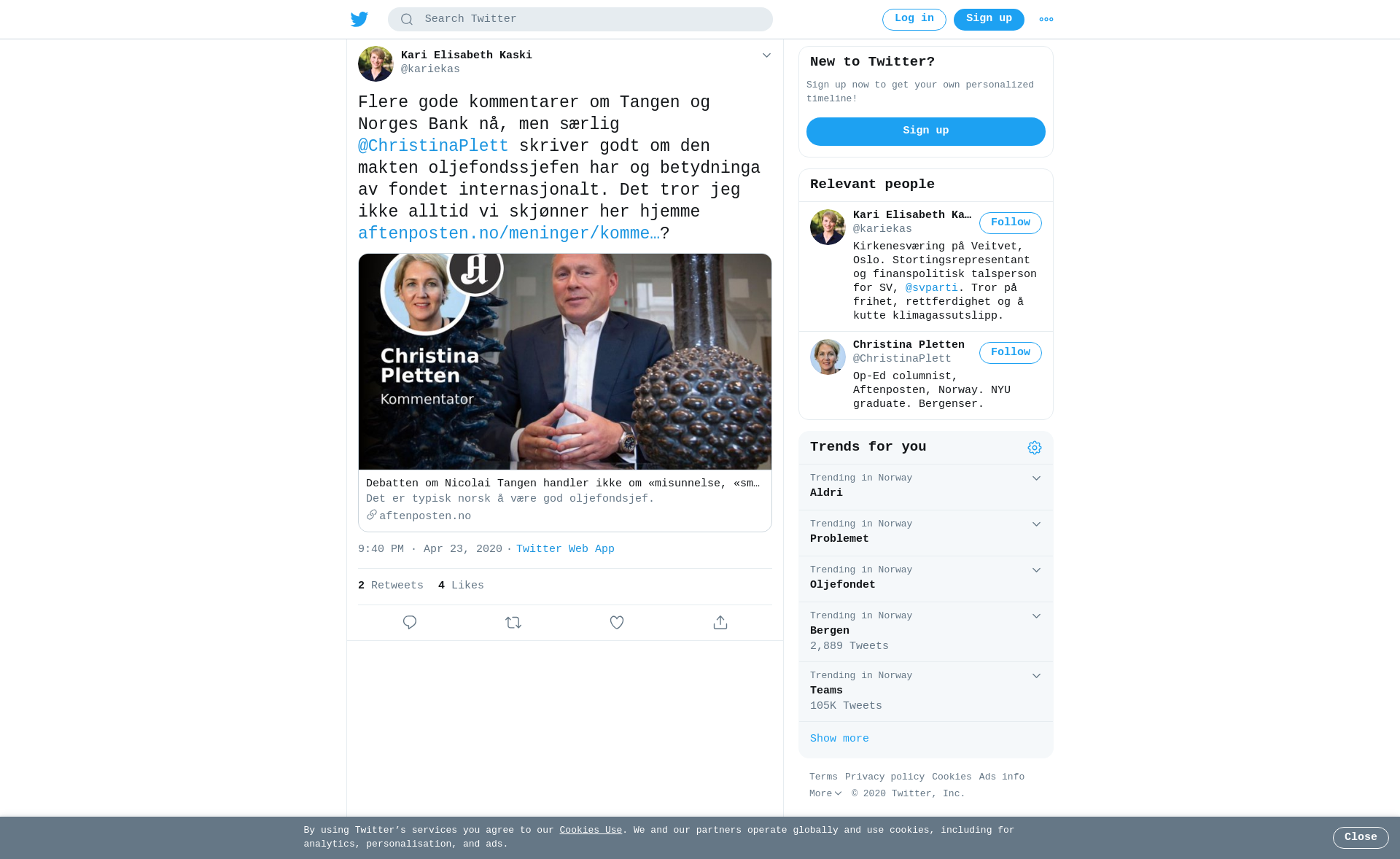Viewport: 1400px width, 859px height.
Task: Close the cookies notice banner
Action: click(x=1361, y=838)
